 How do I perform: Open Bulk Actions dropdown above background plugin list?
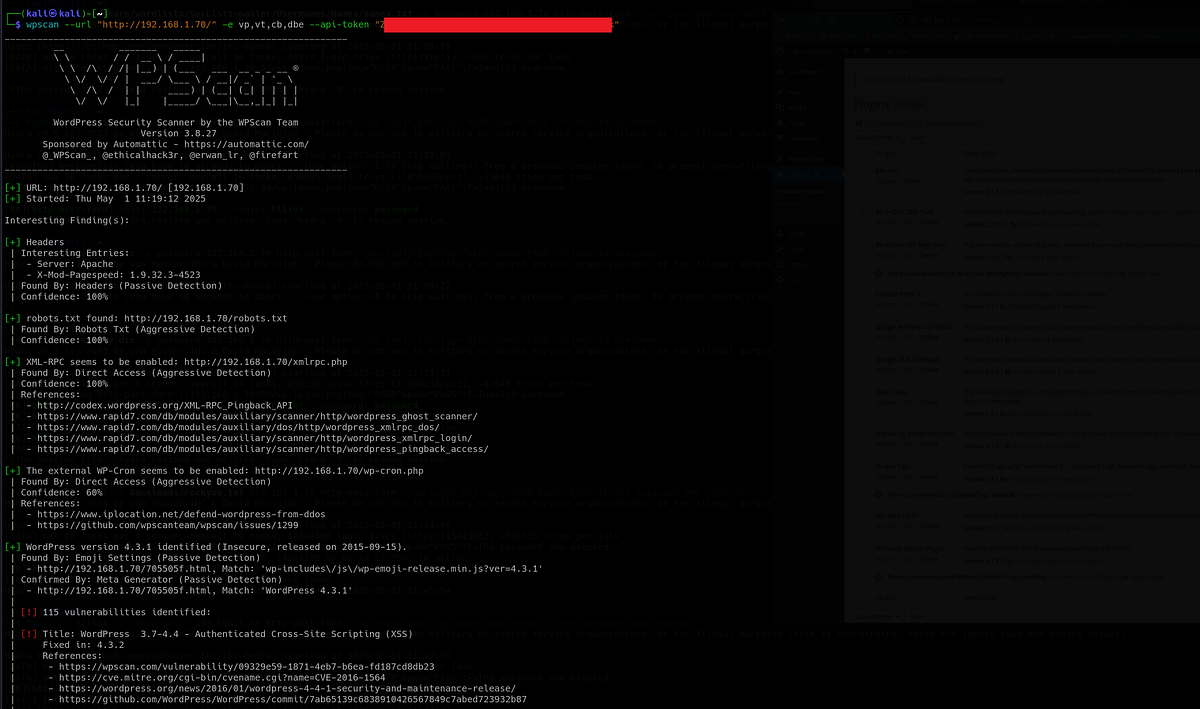(878, 137)
